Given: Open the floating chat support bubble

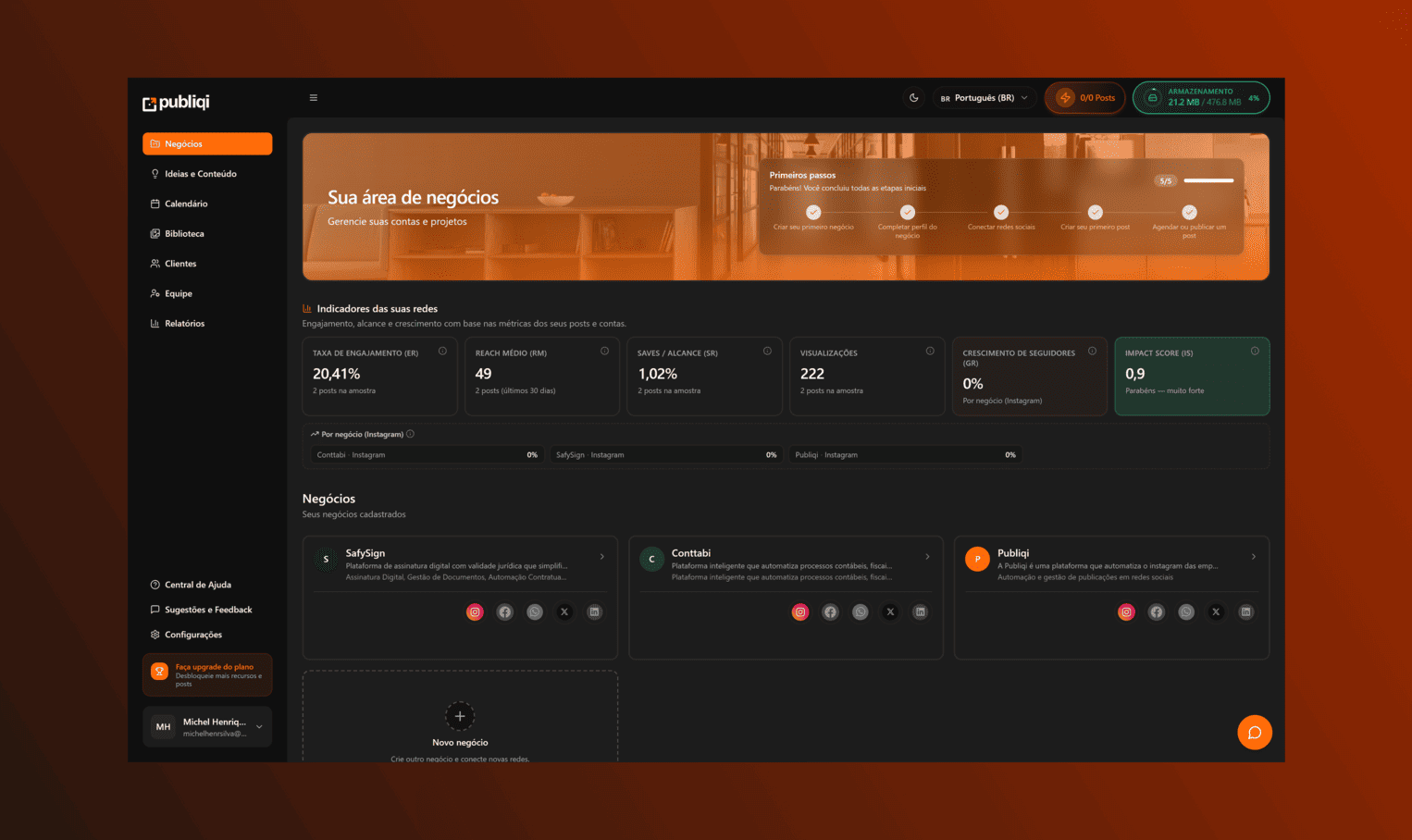Looking at the screenshot, I should coord(1255,733).
